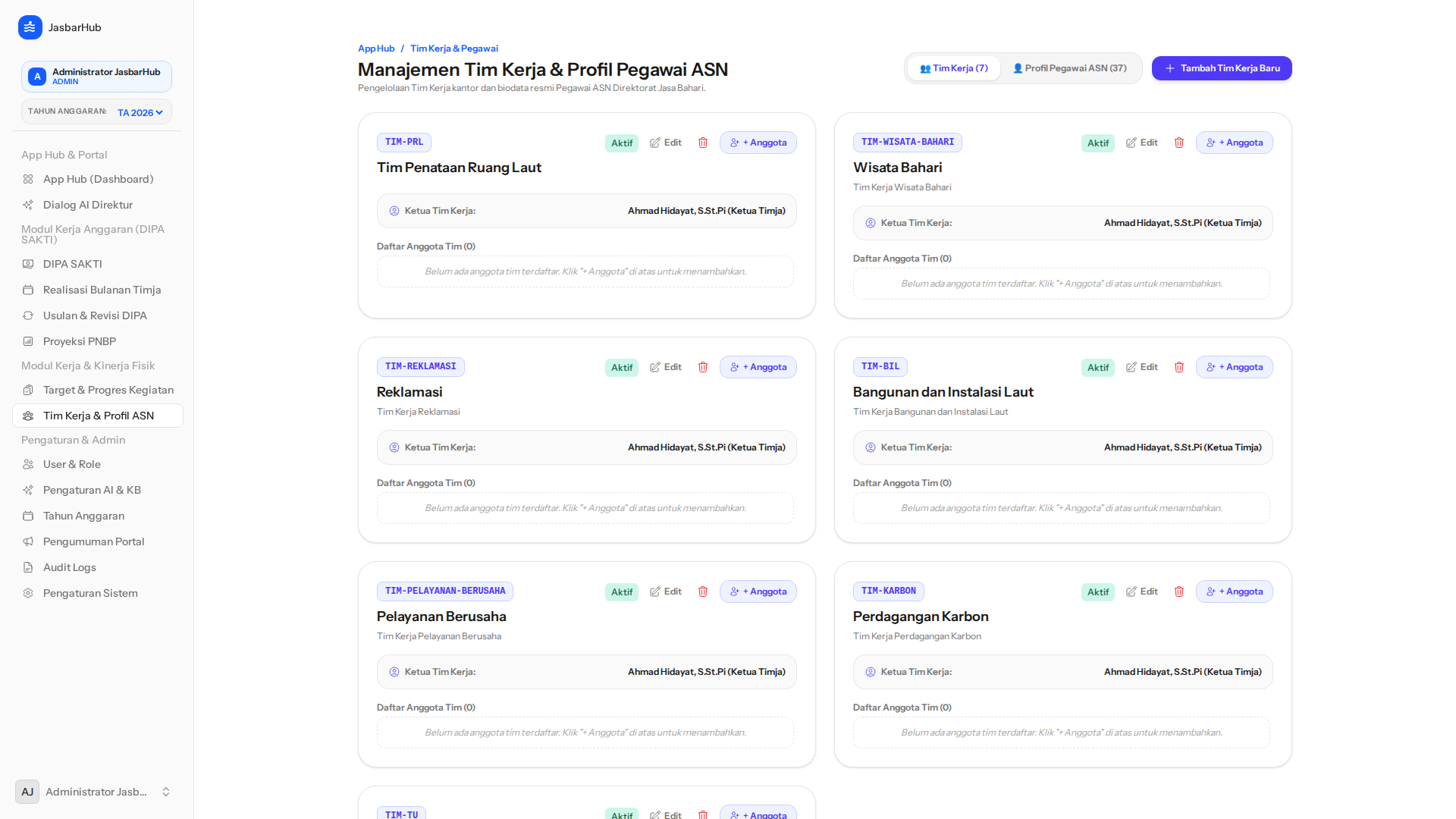Remove TIM-KARBON using trash icon

(1179, 591)
